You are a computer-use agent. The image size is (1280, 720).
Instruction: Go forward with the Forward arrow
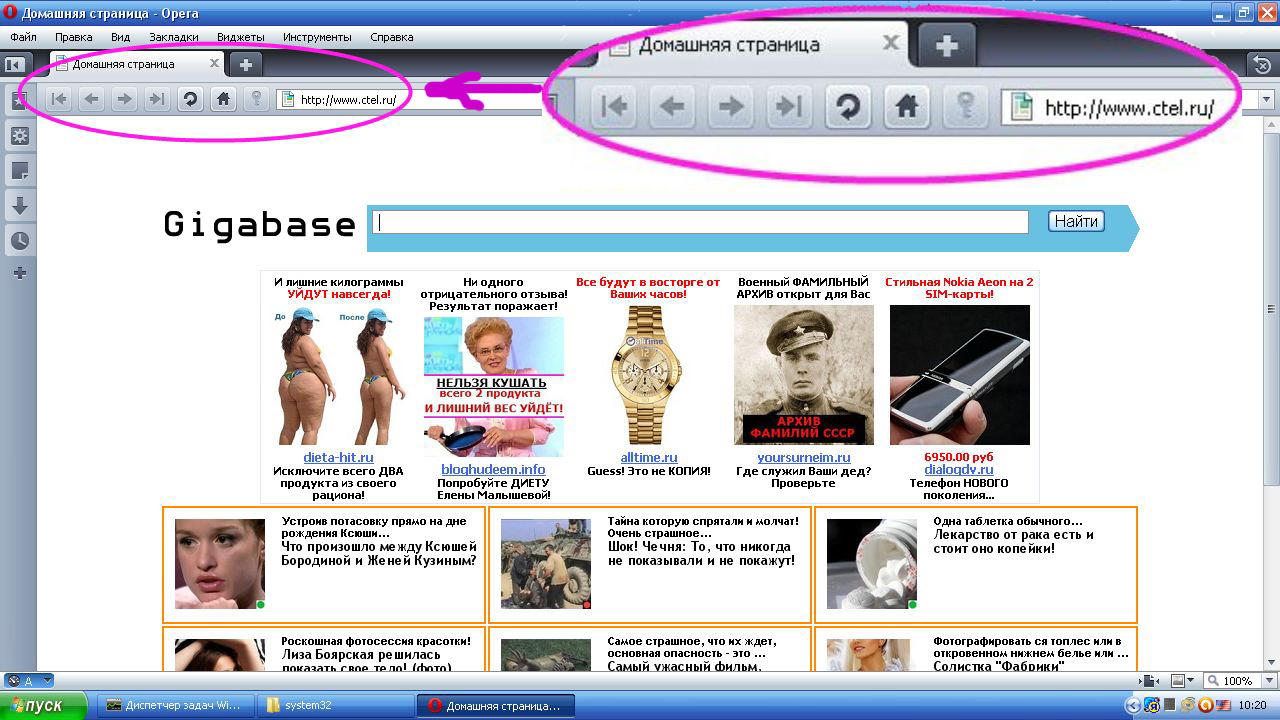coord(123,99)
